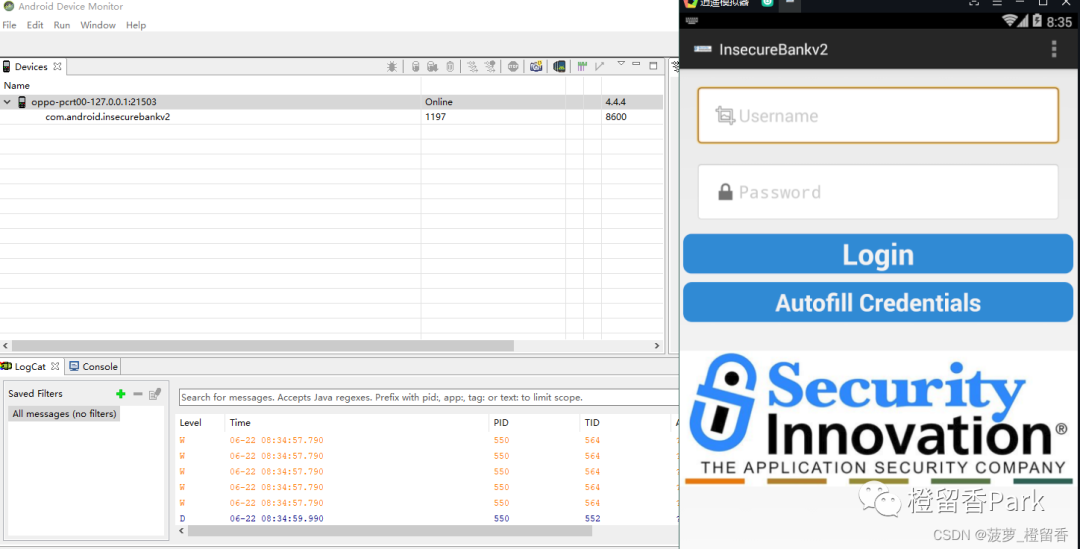The height and width of the screenshot is (549, 1080).
Task: Click the Screen Capture camera icon
Action: (536, 67)
